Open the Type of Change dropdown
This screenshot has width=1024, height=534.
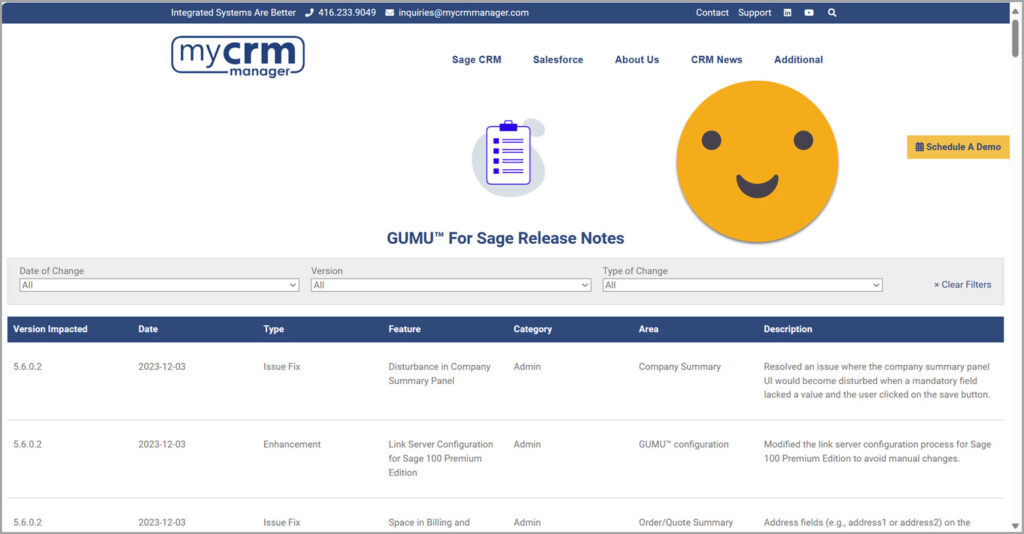(742, 285)
